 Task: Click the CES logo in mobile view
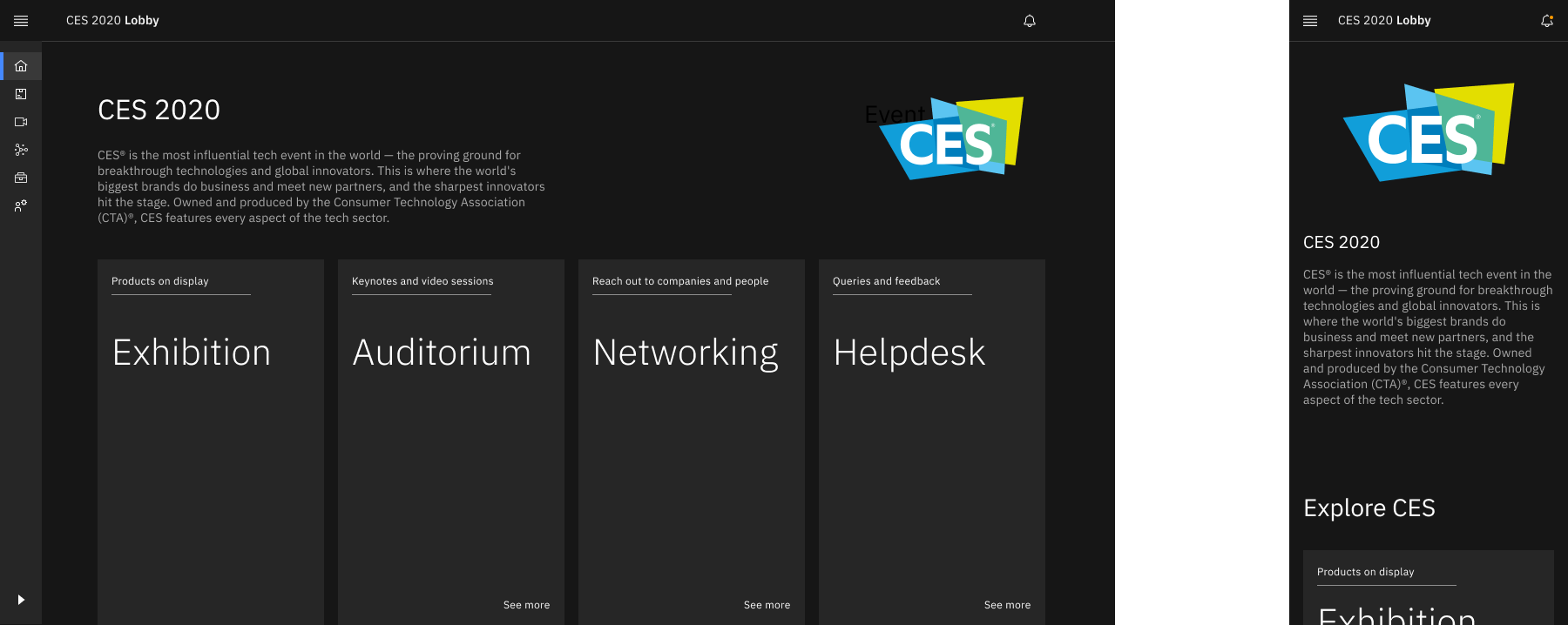click(x=1429, y=132)
